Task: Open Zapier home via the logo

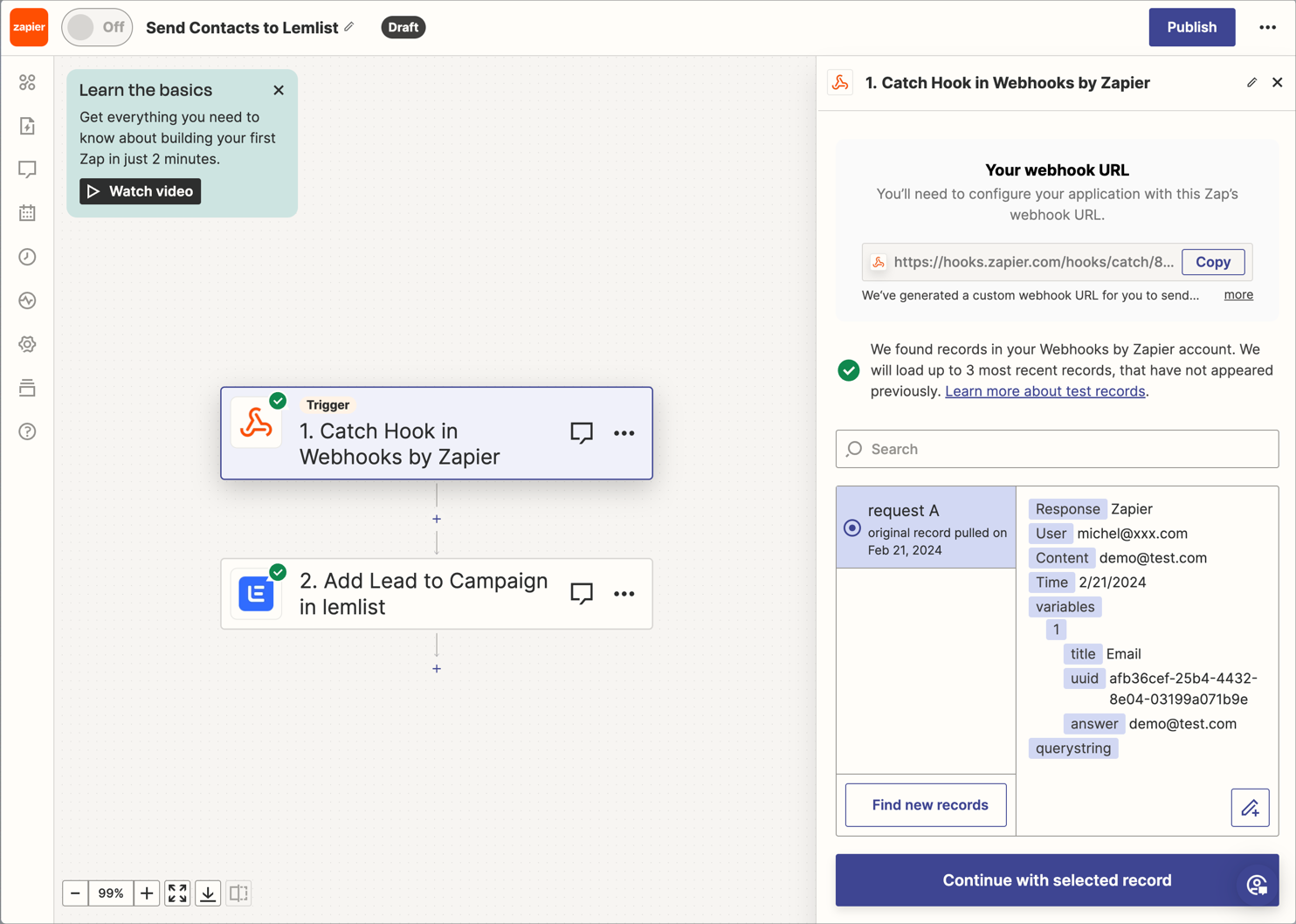Action: pos(29,27)
